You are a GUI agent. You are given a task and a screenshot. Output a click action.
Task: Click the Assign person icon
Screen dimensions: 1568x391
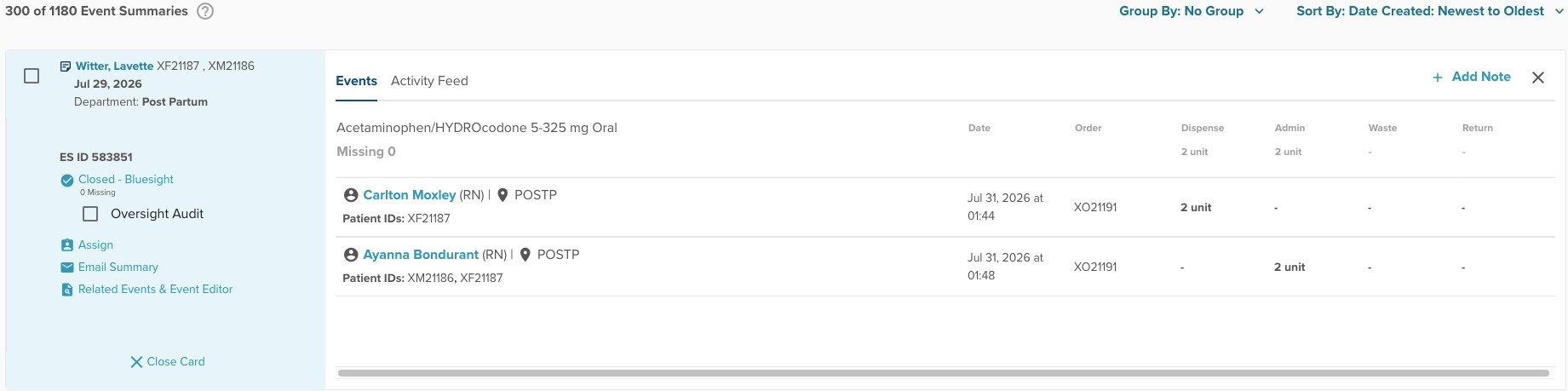67,244
